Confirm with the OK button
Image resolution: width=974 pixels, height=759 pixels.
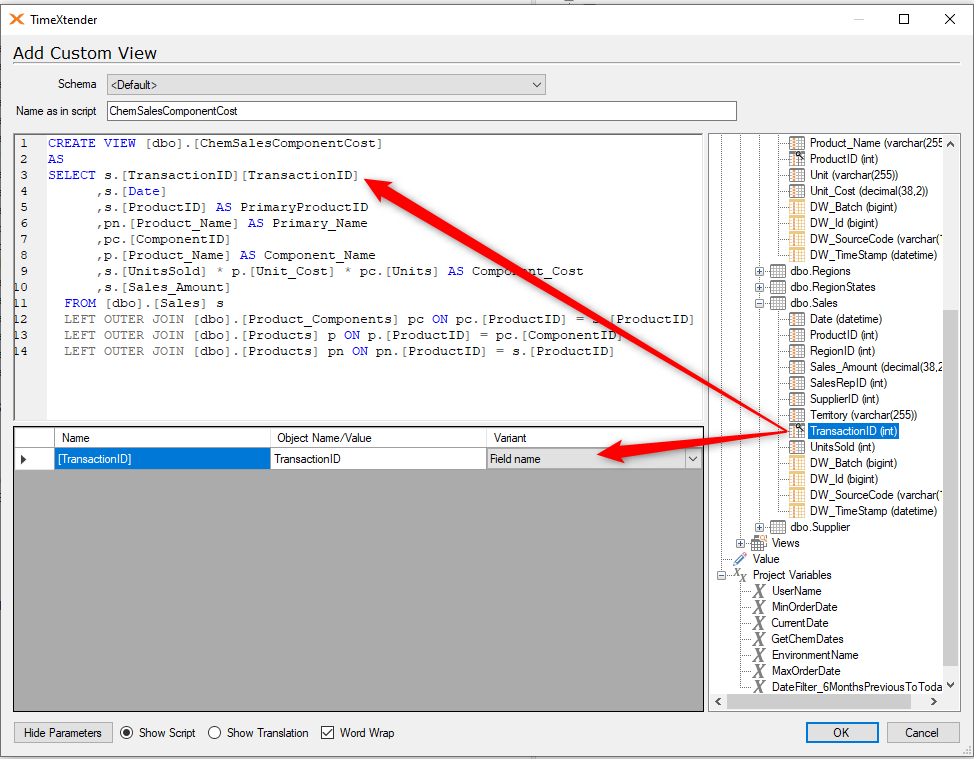pyautogui.click(x=842, y=733)
